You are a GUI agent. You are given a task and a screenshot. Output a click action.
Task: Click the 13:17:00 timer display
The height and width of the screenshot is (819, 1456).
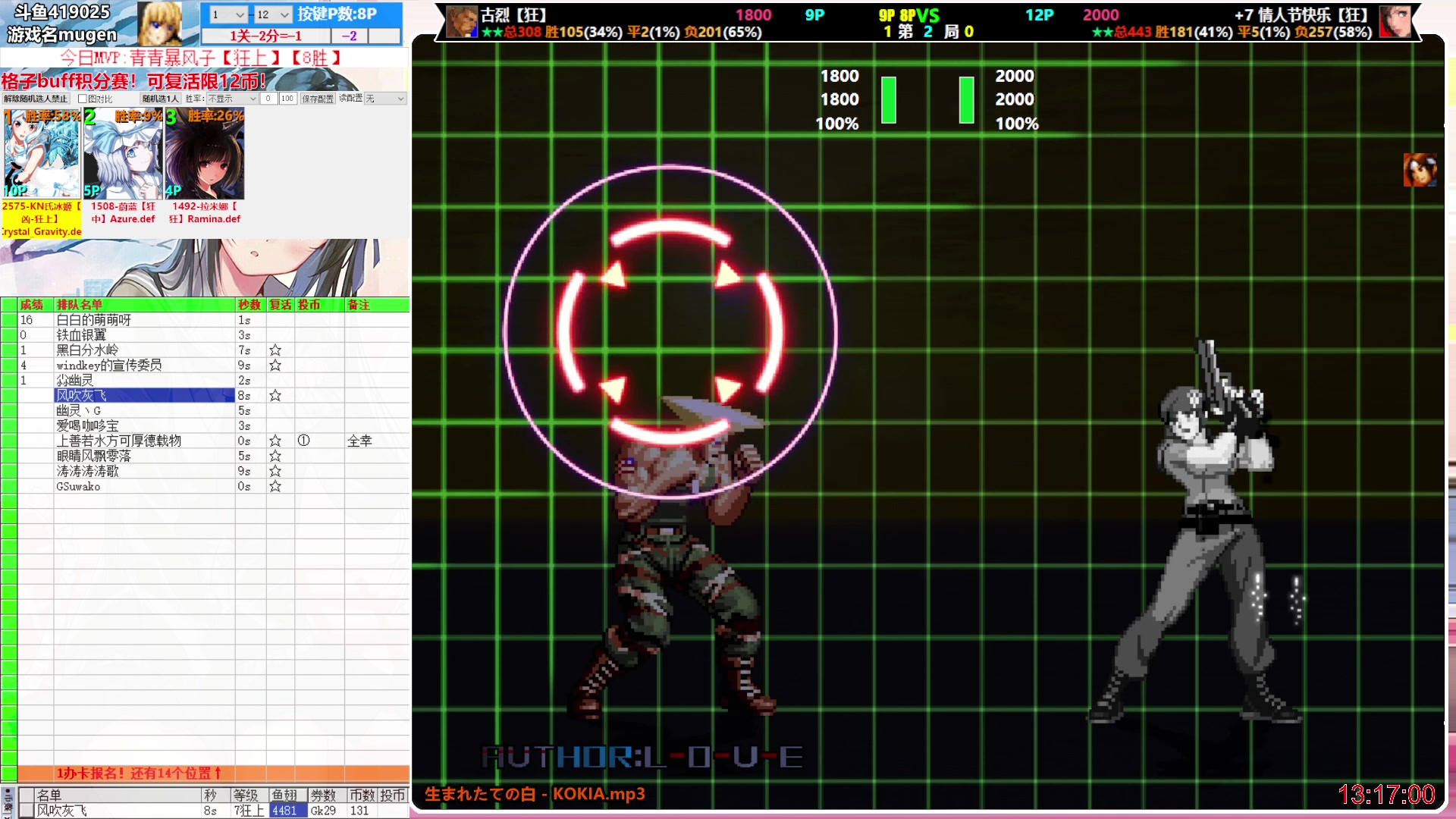pos(1386,795)
